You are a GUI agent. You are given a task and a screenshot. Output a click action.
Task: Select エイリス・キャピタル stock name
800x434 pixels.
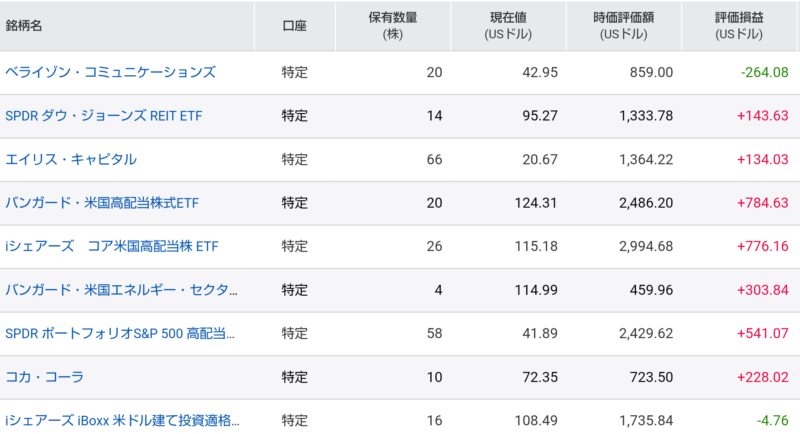pyautogui.click(x=71, y=159)
